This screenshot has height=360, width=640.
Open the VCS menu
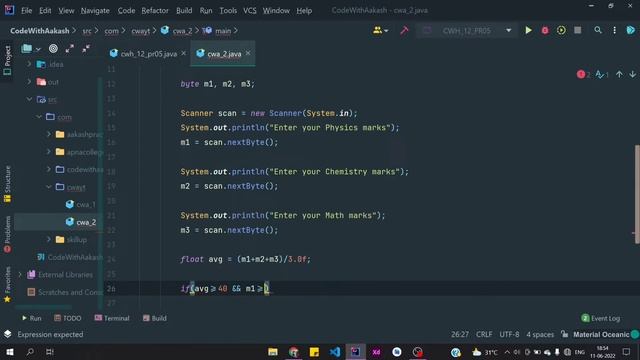tap(250, 11)
